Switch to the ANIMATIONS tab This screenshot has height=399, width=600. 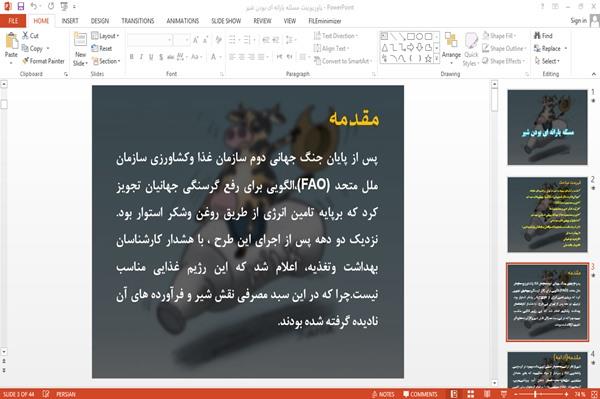click(183, 21)
